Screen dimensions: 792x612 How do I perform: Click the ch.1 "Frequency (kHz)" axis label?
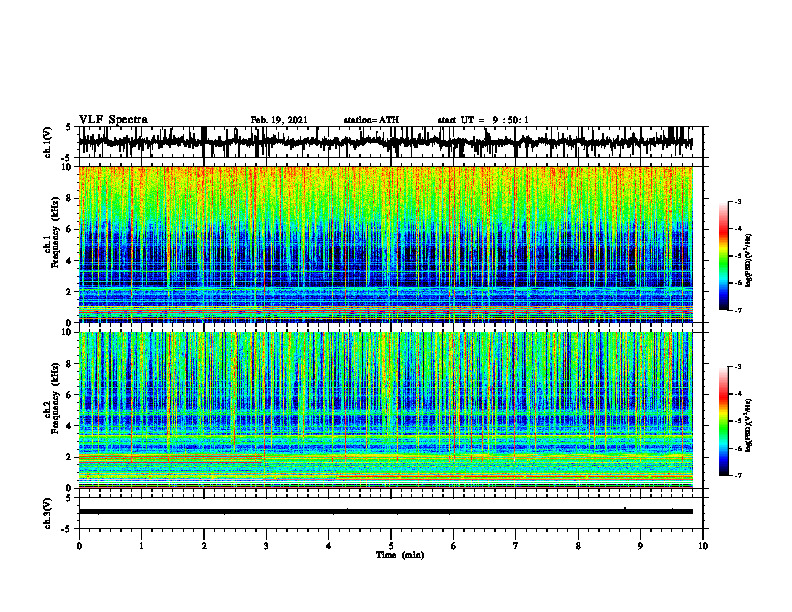point(55,233)
